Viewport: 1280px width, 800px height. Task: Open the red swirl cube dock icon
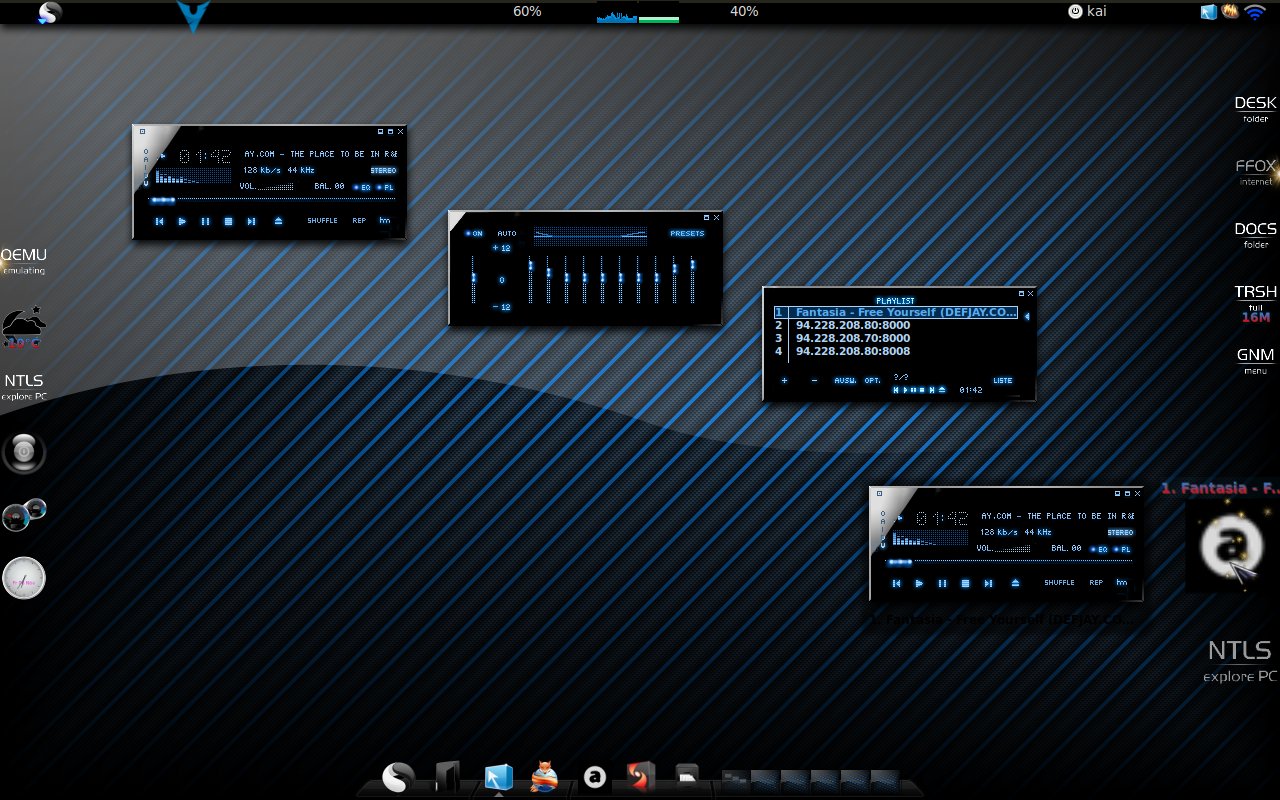tap(641, 777)
